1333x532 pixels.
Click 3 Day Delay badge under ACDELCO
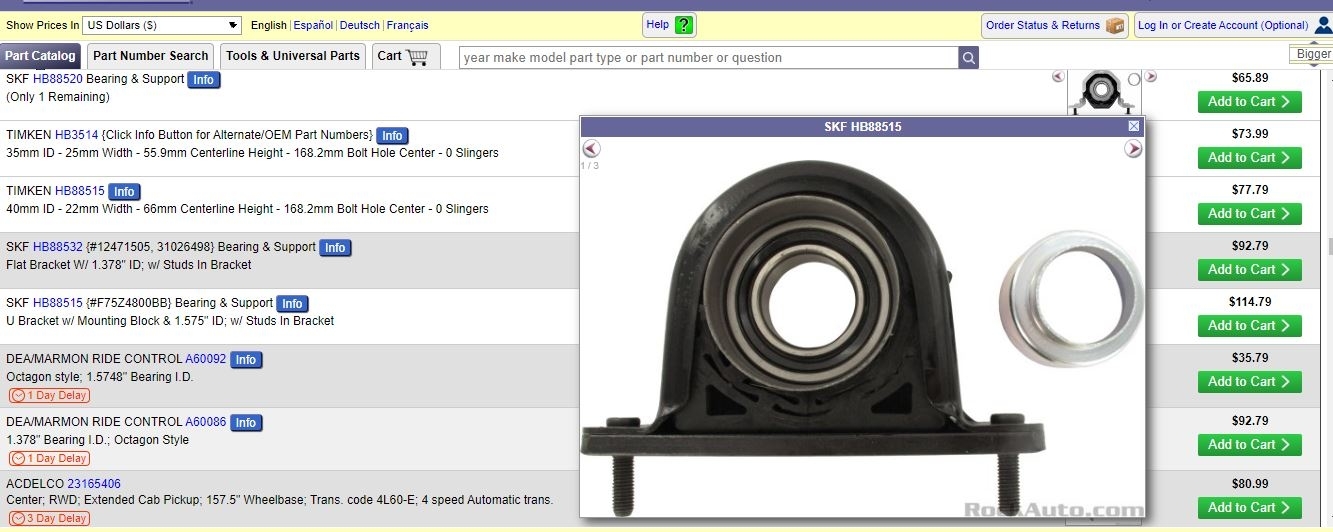(49, 518)
